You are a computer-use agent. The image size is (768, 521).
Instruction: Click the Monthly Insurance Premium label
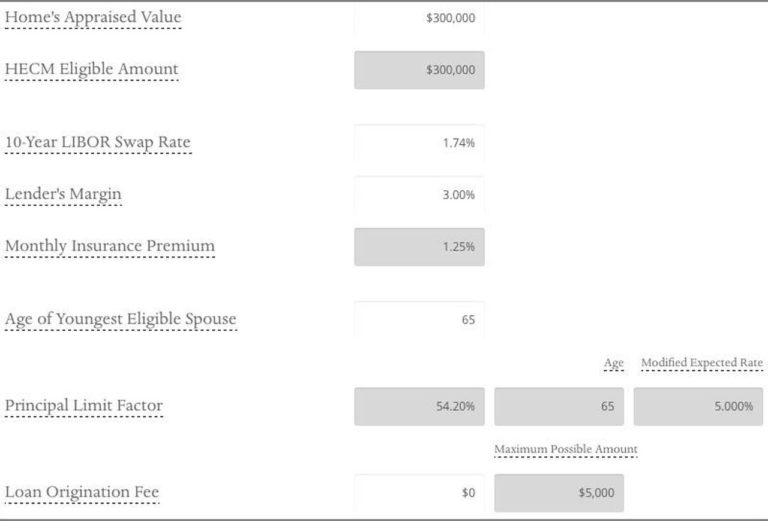[x=110, y=246]
